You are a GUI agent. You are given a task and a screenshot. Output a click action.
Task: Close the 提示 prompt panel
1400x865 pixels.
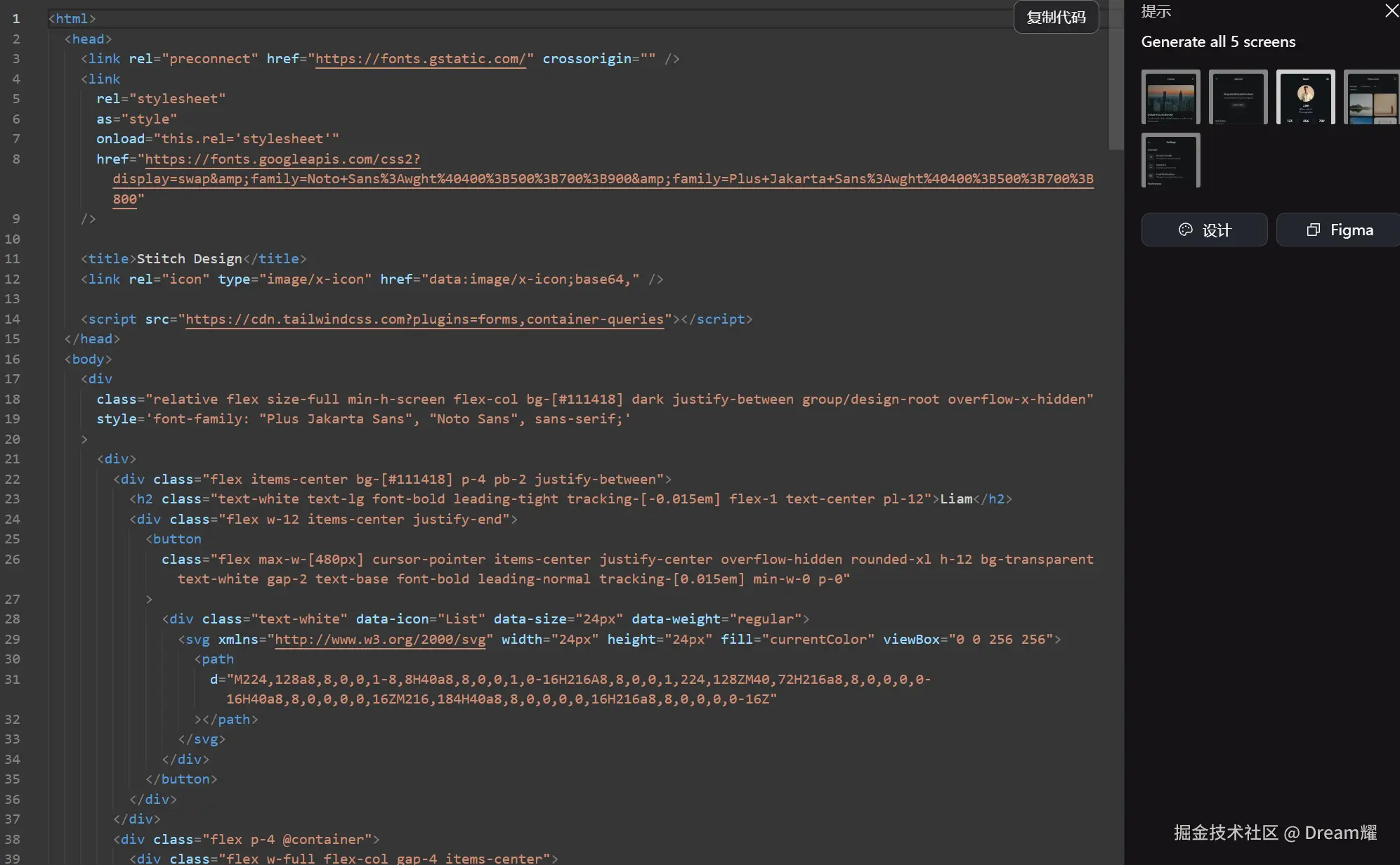(x=1391, y=11)
